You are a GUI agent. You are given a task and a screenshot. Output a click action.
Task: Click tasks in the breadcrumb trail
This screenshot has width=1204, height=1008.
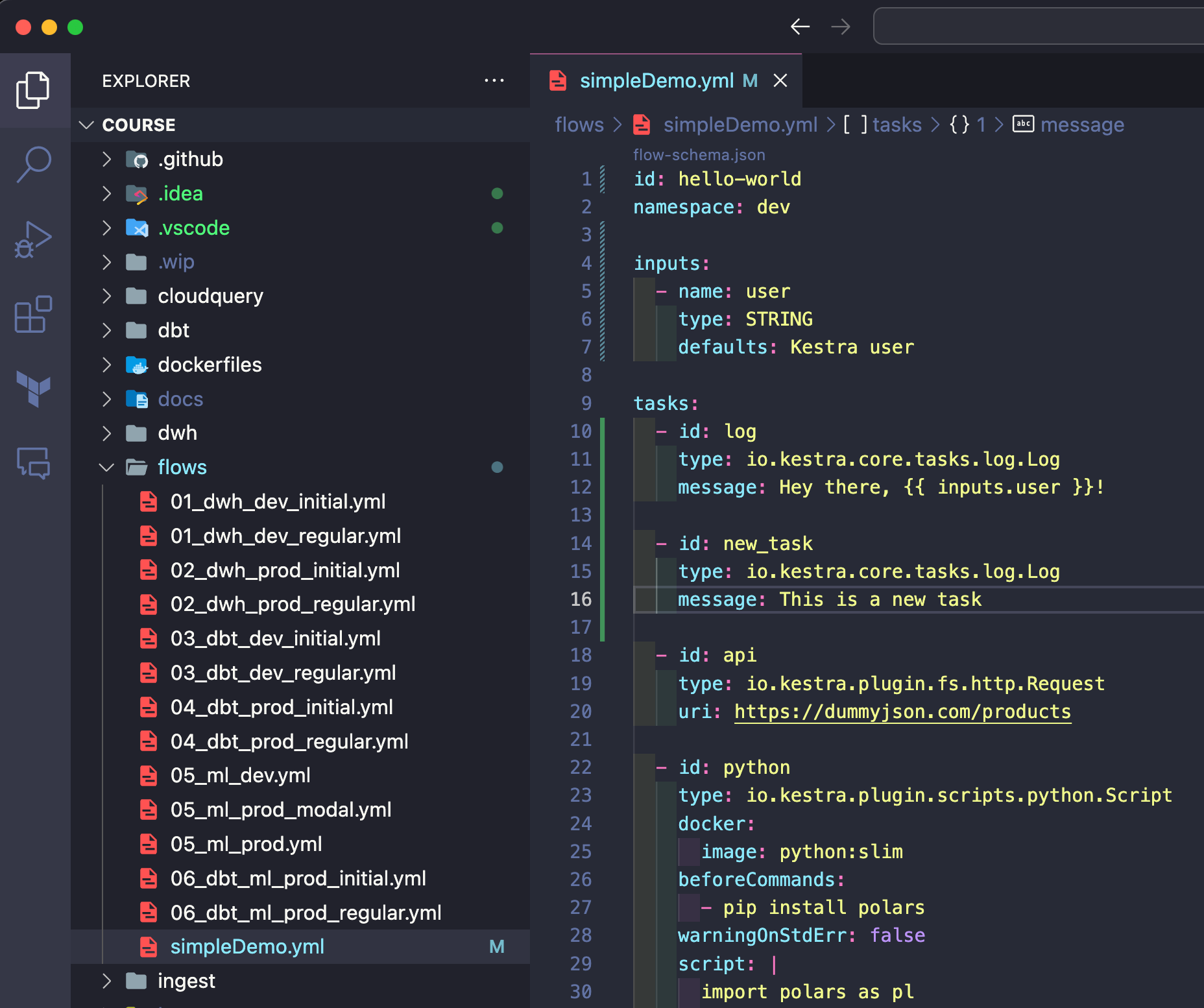click(x=897, y=125)
